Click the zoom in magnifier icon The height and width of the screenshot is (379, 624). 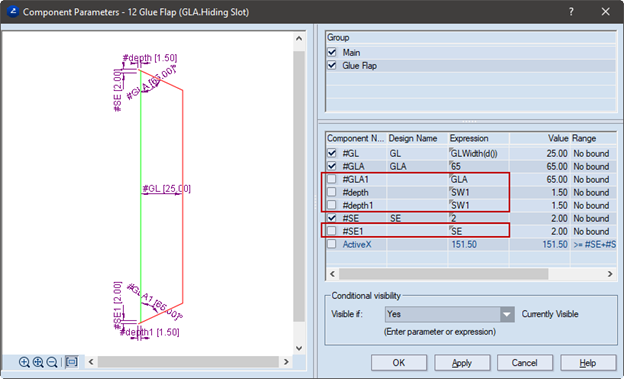pyautogui.click(x=24, y=362)
